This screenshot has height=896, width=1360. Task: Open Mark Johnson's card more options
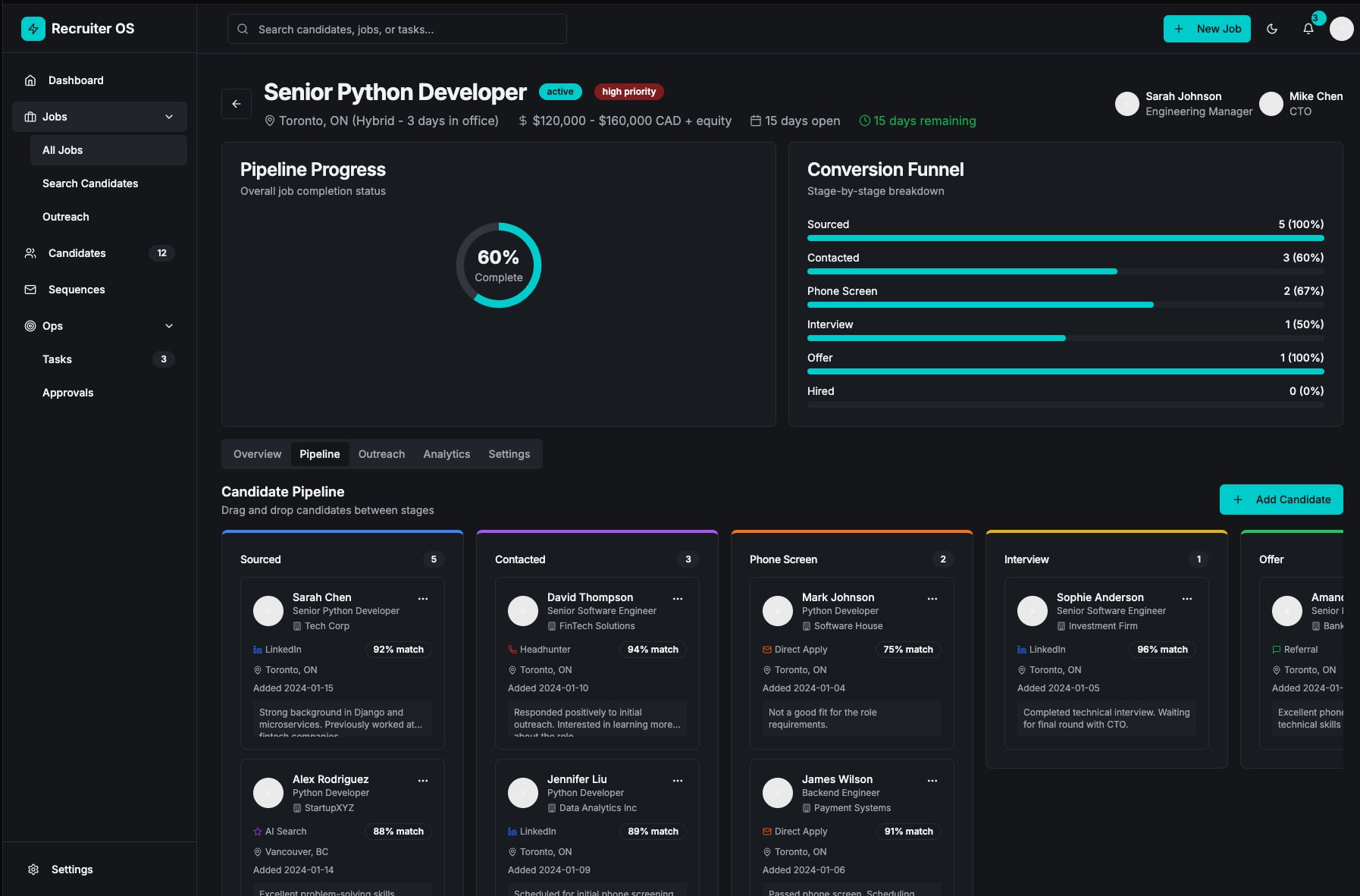[x=932, y=599]
